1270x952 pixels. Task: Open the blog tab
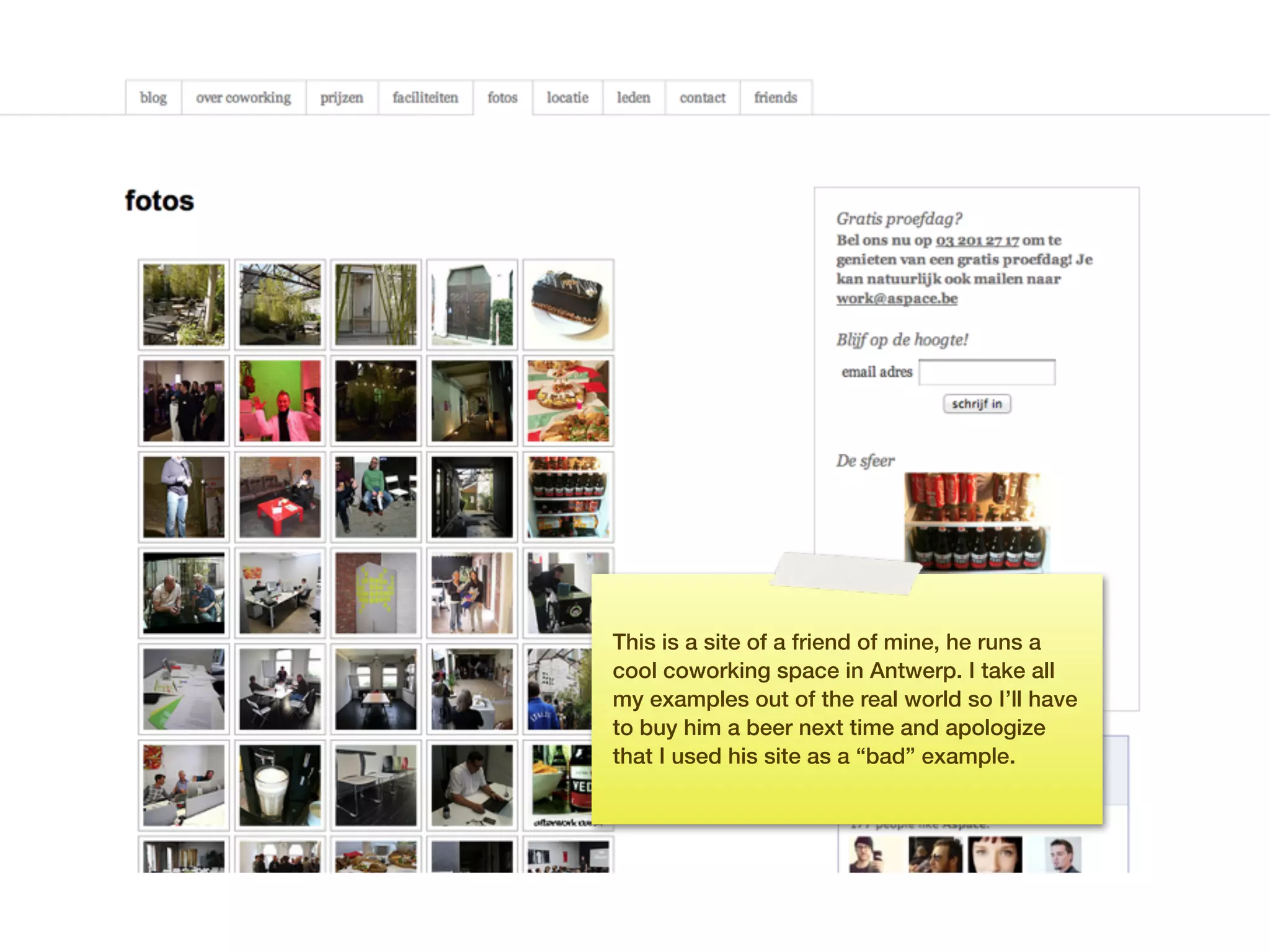pyautogui.click(x=153, y=98)
